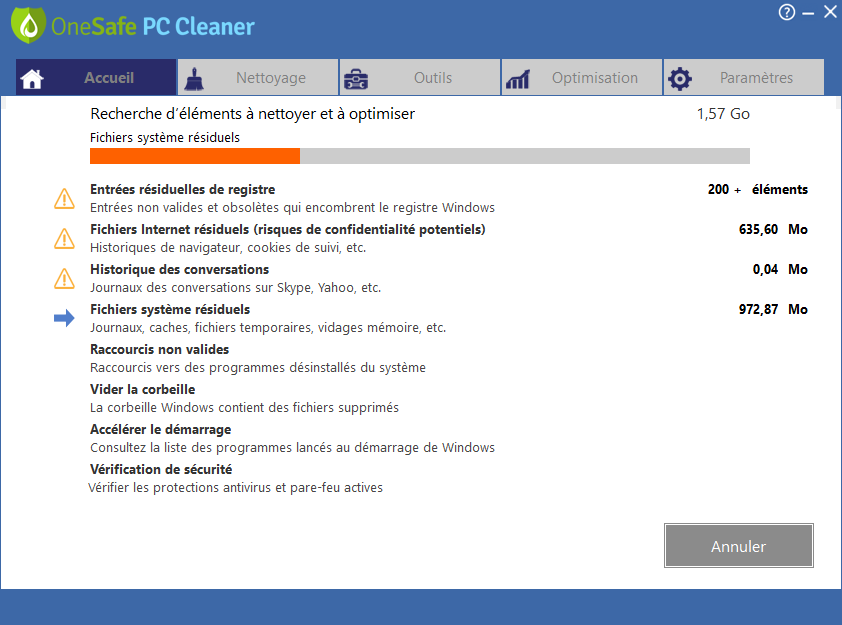Click the toolbox icon on Outils tab

coord(355,79)
